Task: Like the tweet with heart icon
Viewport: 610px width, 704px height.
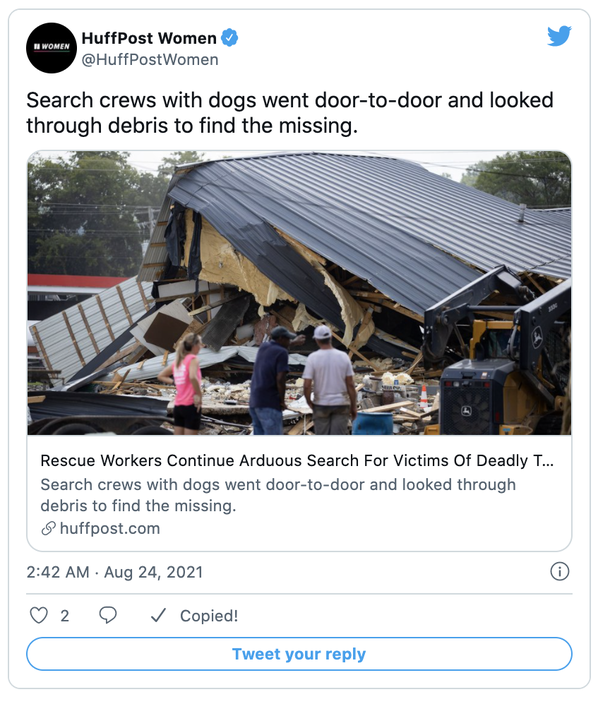Action: 39,615
